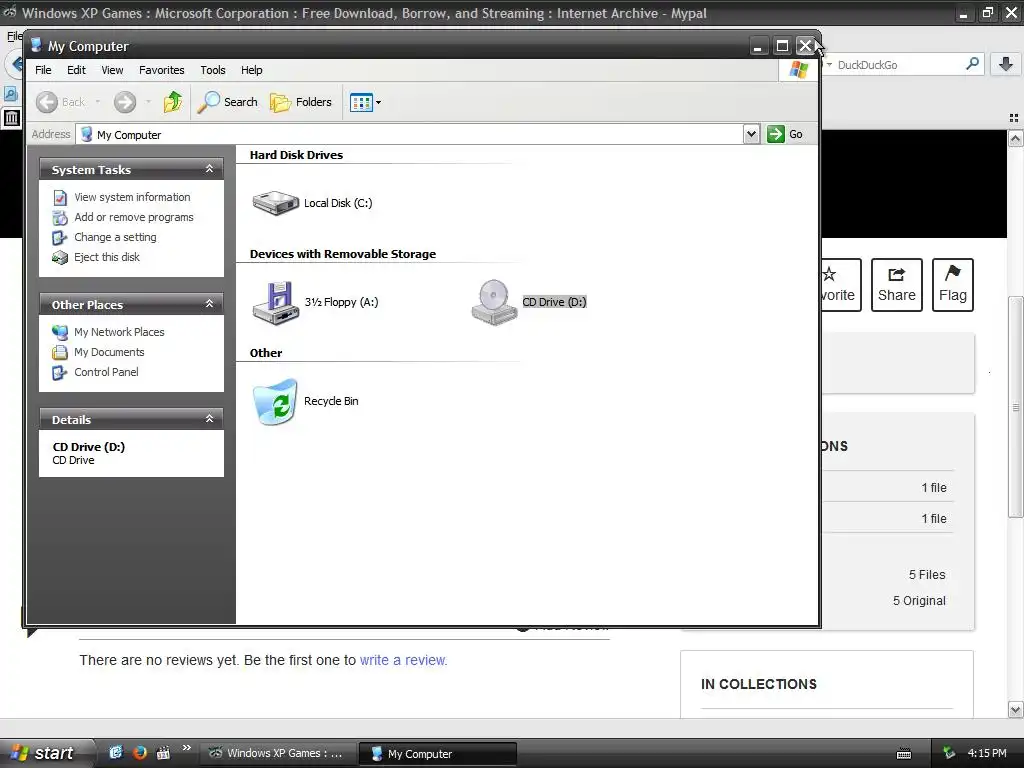Toggle the Folders pane button
Viewport: 1024px width, 768px height.
[x=300, y=102]
